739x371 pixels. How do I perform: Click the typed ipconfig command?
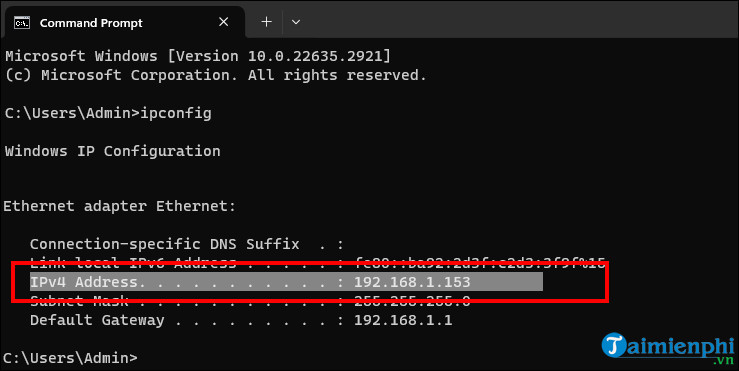click(x=176, y=114)
